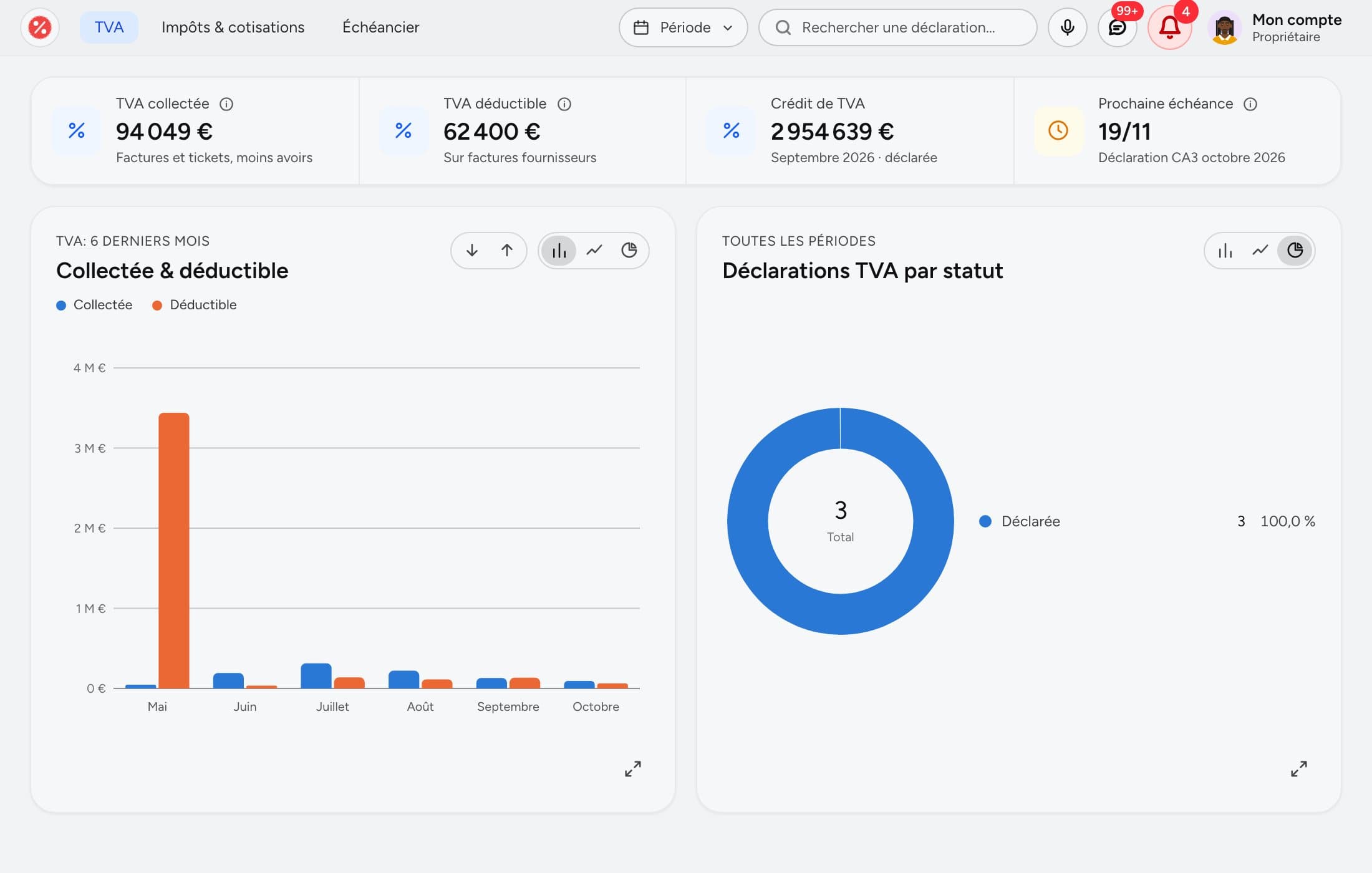Click the blue Août collectée bar
This screenshot has width=1372, height=873.
click(403, 680)
